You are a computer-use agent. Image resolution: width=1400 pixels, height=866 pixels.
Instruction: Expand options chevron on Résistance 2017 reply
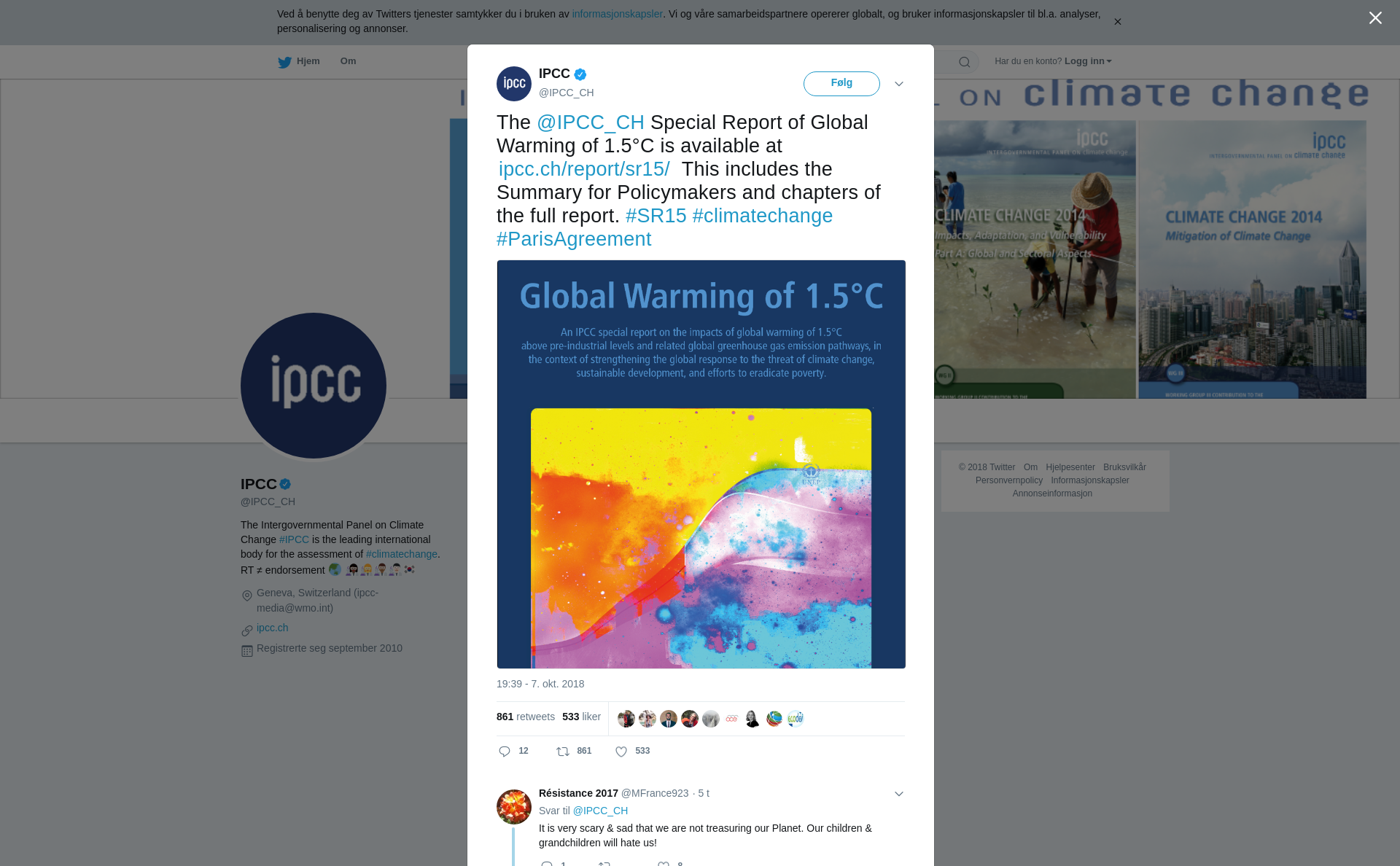(899, 794)
